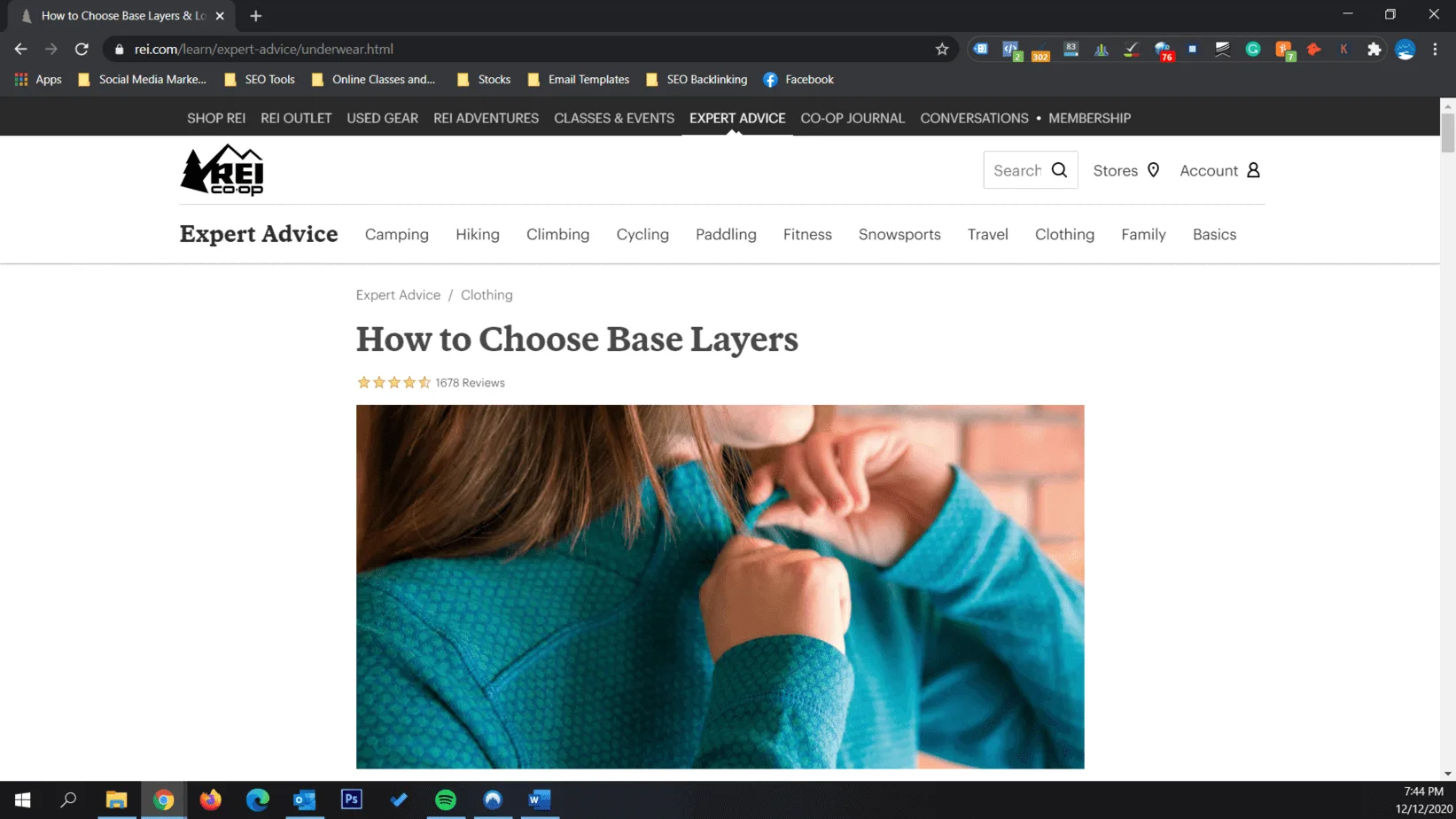The width and height of the screenshot is (1456, 819).
Task: Reload the page using the refresh icon
Action: click(x=82, y=50)
